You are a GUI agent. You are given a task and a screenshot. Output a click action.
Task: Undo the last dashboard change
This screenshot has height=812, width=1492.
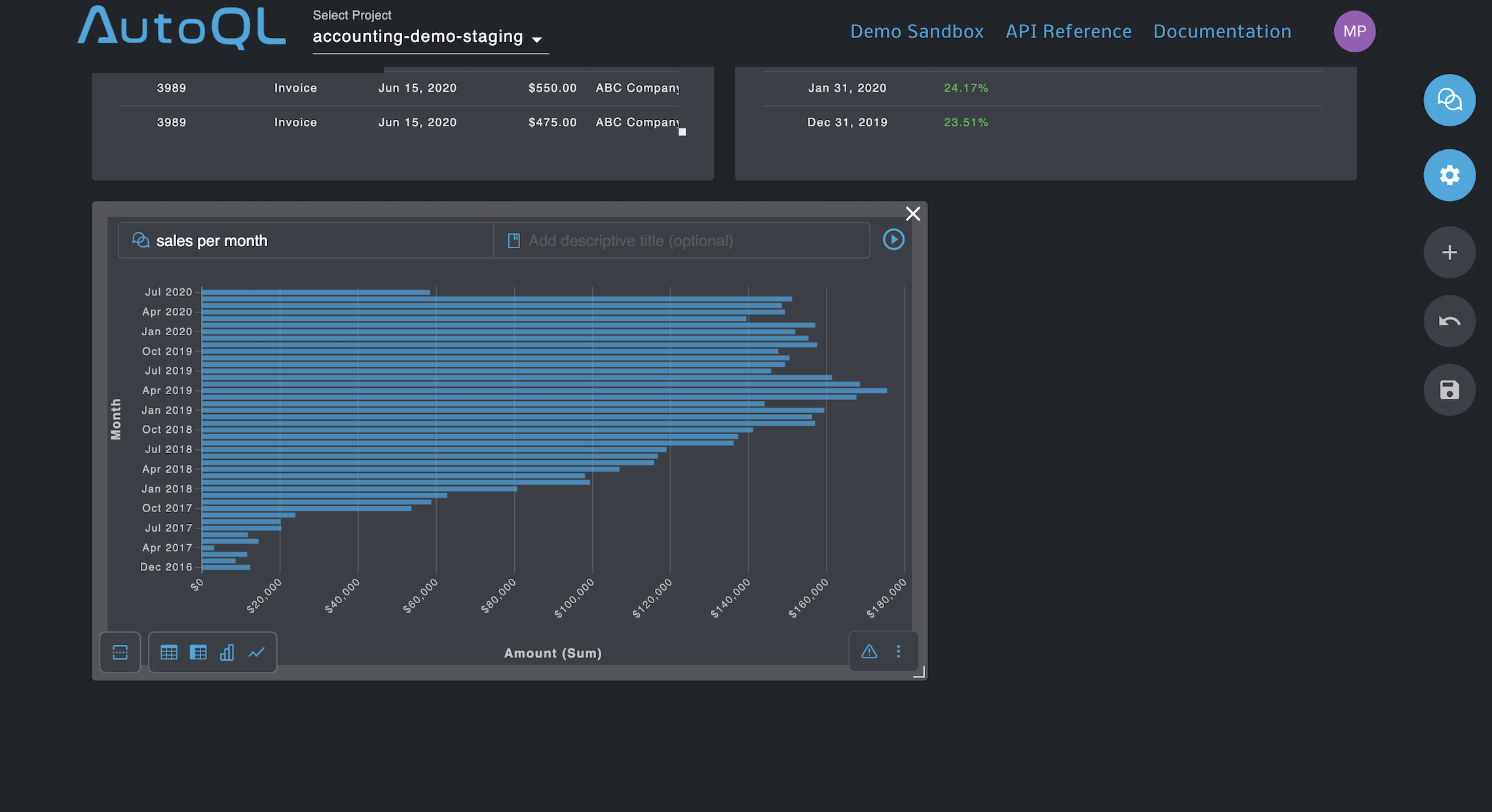pos(1449,321)
